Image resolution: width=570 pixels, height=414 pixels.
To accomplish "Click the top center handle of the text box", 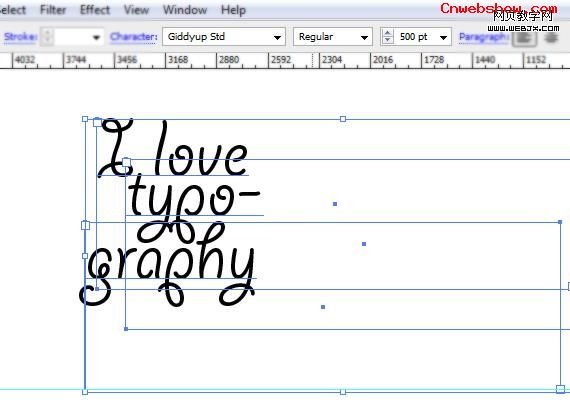I will coord(343,119).
